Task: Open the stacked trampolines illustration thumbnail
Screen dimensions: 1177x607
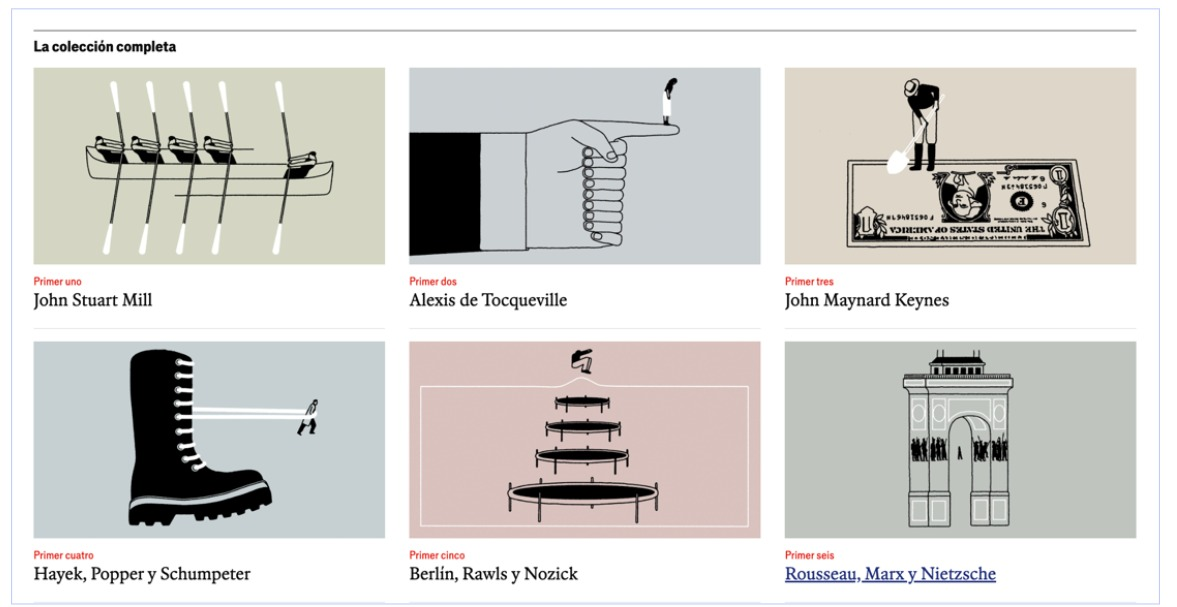Action: [584, 440]
